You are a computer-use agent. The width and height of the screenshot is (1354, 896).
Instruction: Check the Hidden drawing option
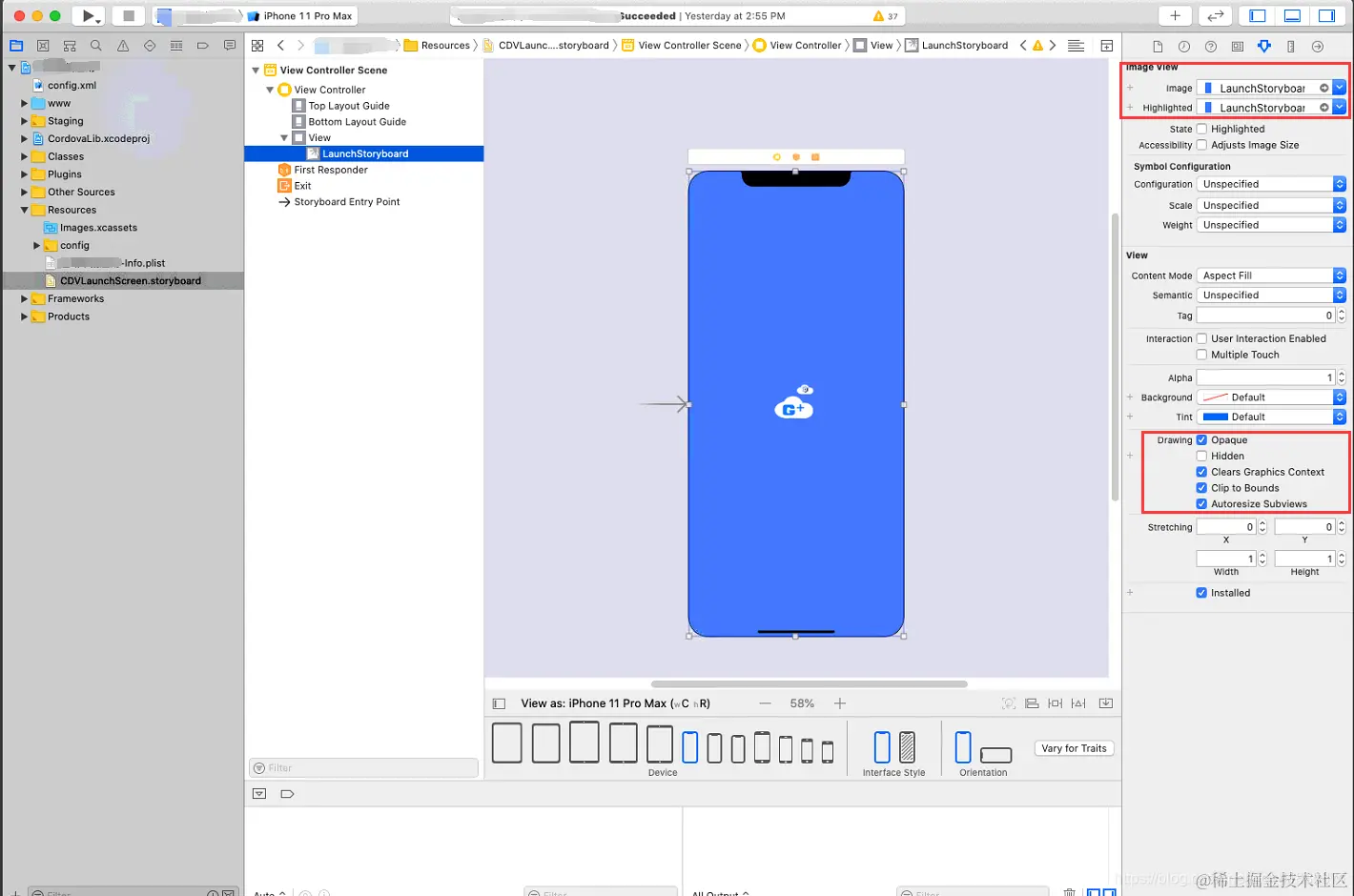coord(1201,456)
